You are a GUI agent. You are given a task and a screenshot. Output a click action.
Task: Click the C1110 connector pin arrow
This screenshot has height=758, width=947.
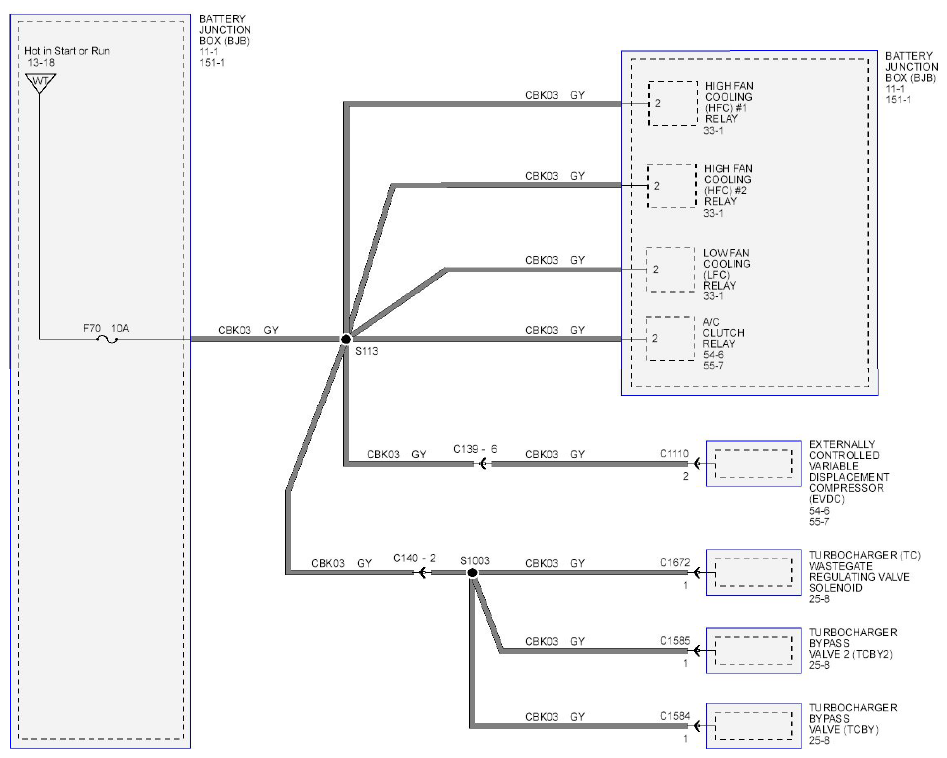[x=697, y=464]
